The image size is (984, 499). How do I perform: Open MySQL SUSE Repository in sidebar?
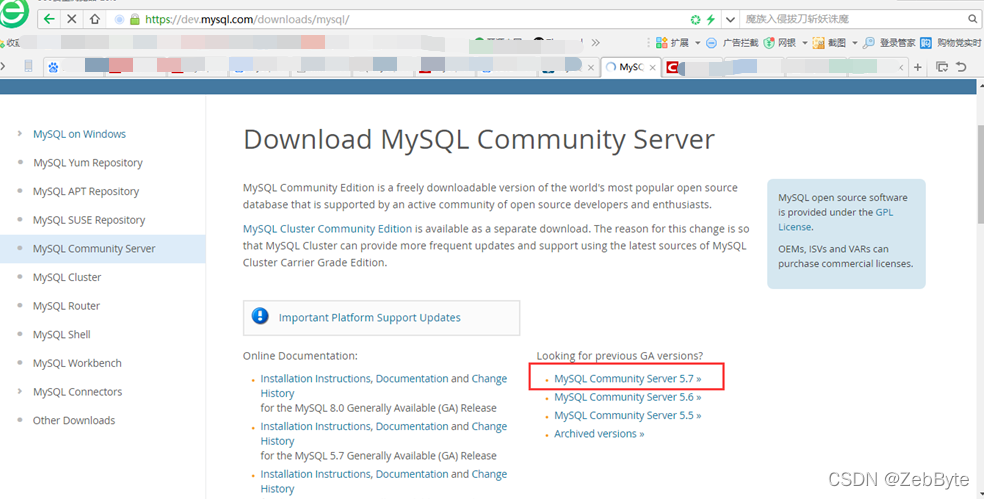[89, 220]
